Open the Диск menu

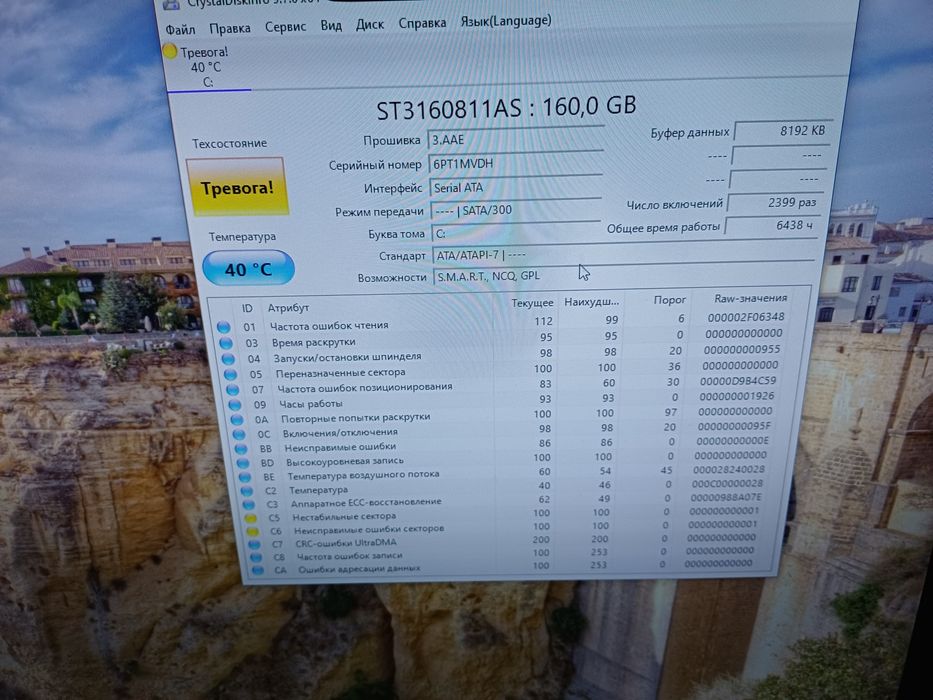[370, 24]
